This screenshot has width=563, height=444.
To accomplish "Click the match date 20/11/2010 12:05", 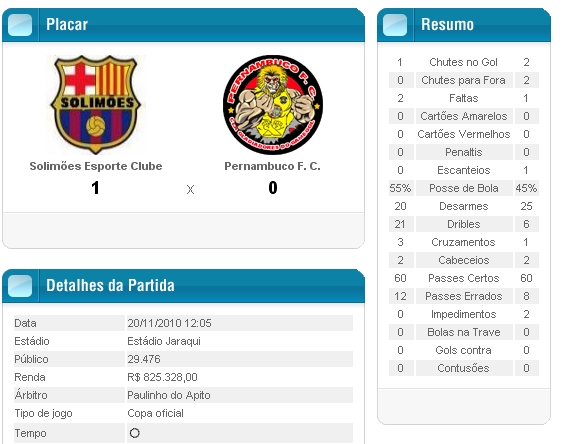I will pos(169,323).
